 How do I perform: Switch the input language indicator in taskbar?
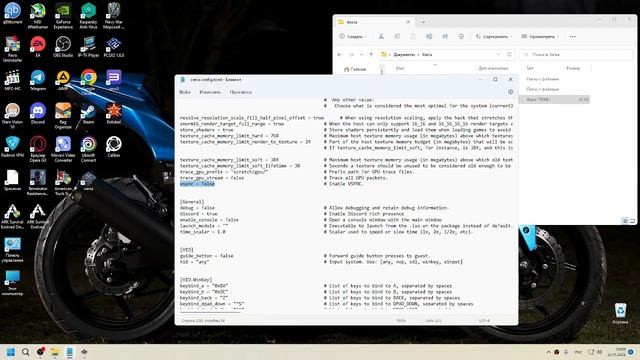click(x=578, y=352)
